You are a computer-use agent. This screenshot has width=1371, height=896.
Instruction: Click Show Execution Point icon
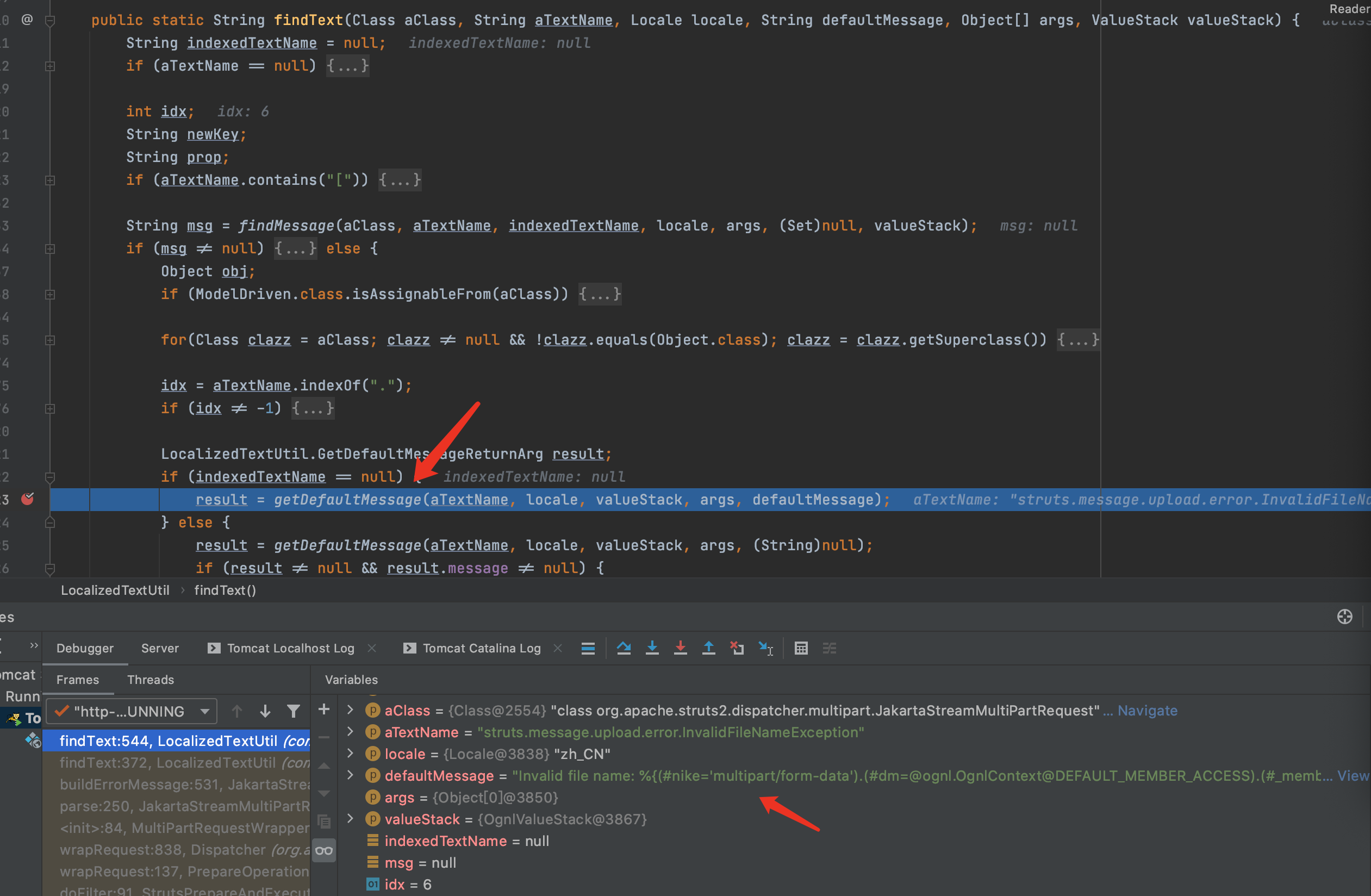click(588, 648)
